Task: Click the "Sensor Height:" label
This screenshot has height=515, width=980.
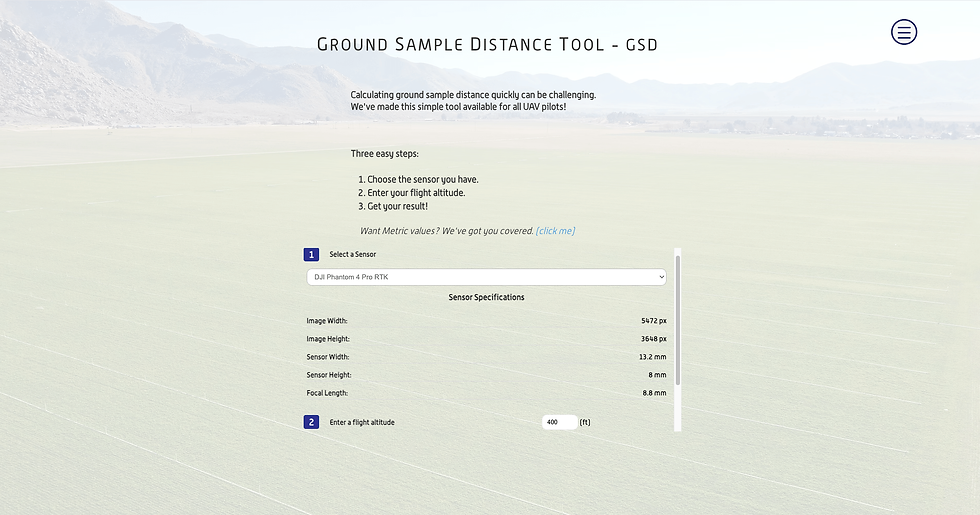Action: click(x=329, y=375)
